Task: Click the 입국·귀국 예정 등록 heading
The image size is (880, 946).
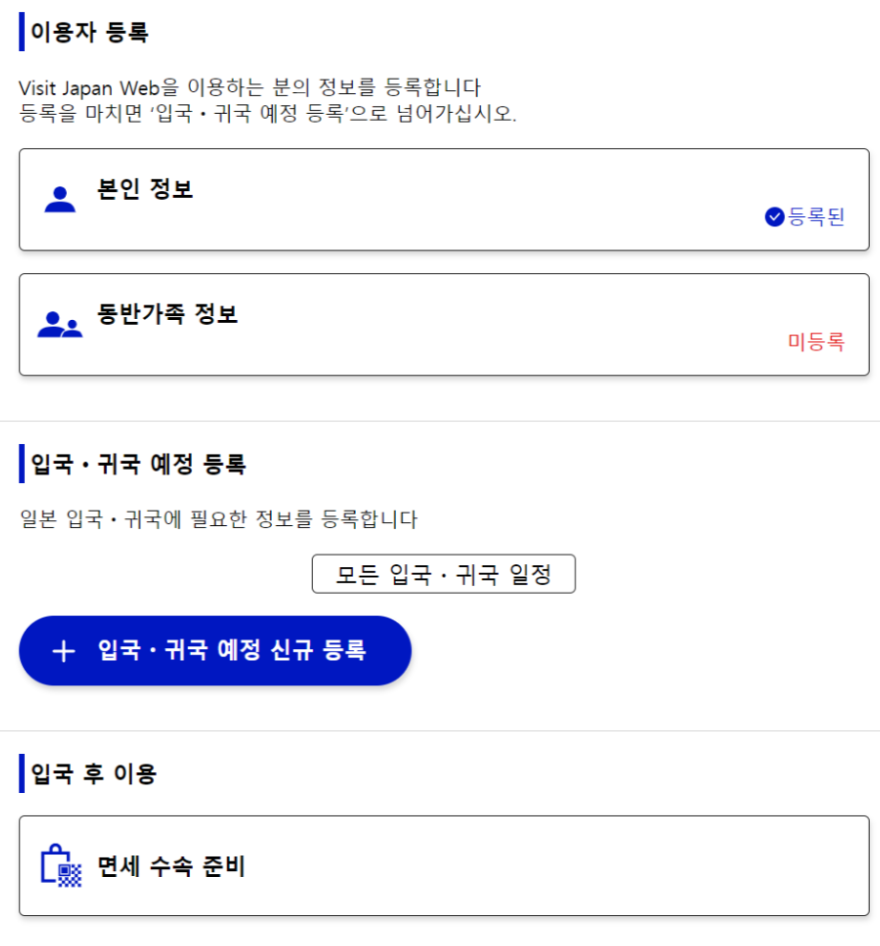Action: [x=120, y=463]
